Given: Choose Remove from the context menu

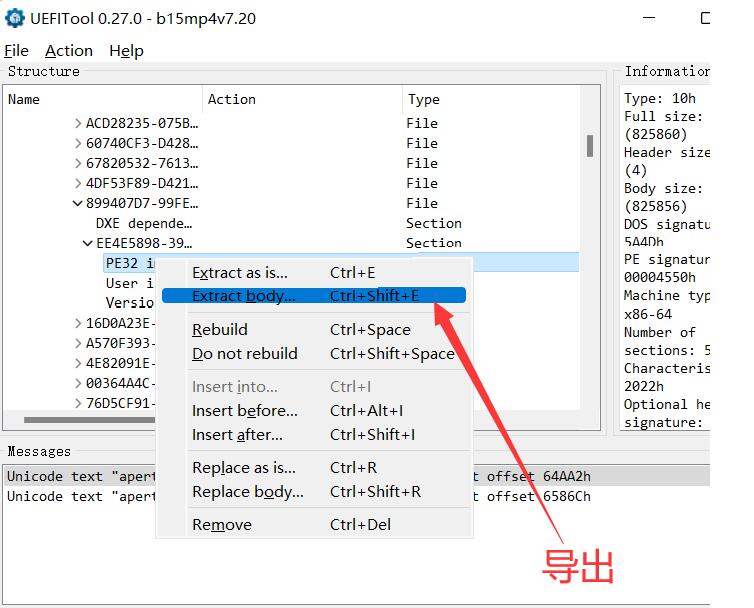Looking at the screenshot, I should pos(315,524).
